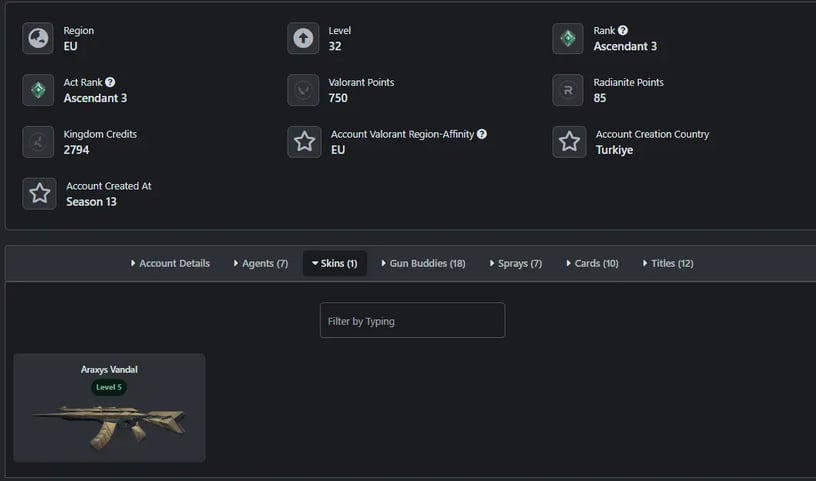Collapse the Skins (1) tab
The width and height of the screenshot is (816, 481).
pos(335,263)
